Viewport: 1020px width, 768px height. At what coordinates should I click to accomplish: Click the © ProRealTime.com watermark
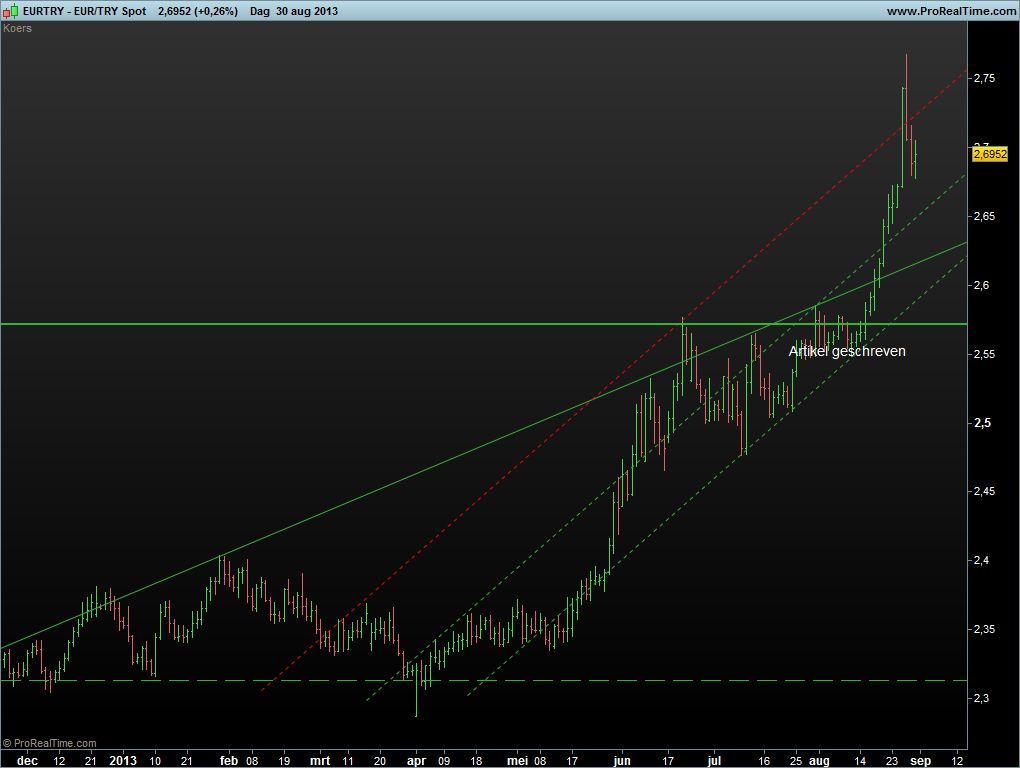tap(50, 743)
